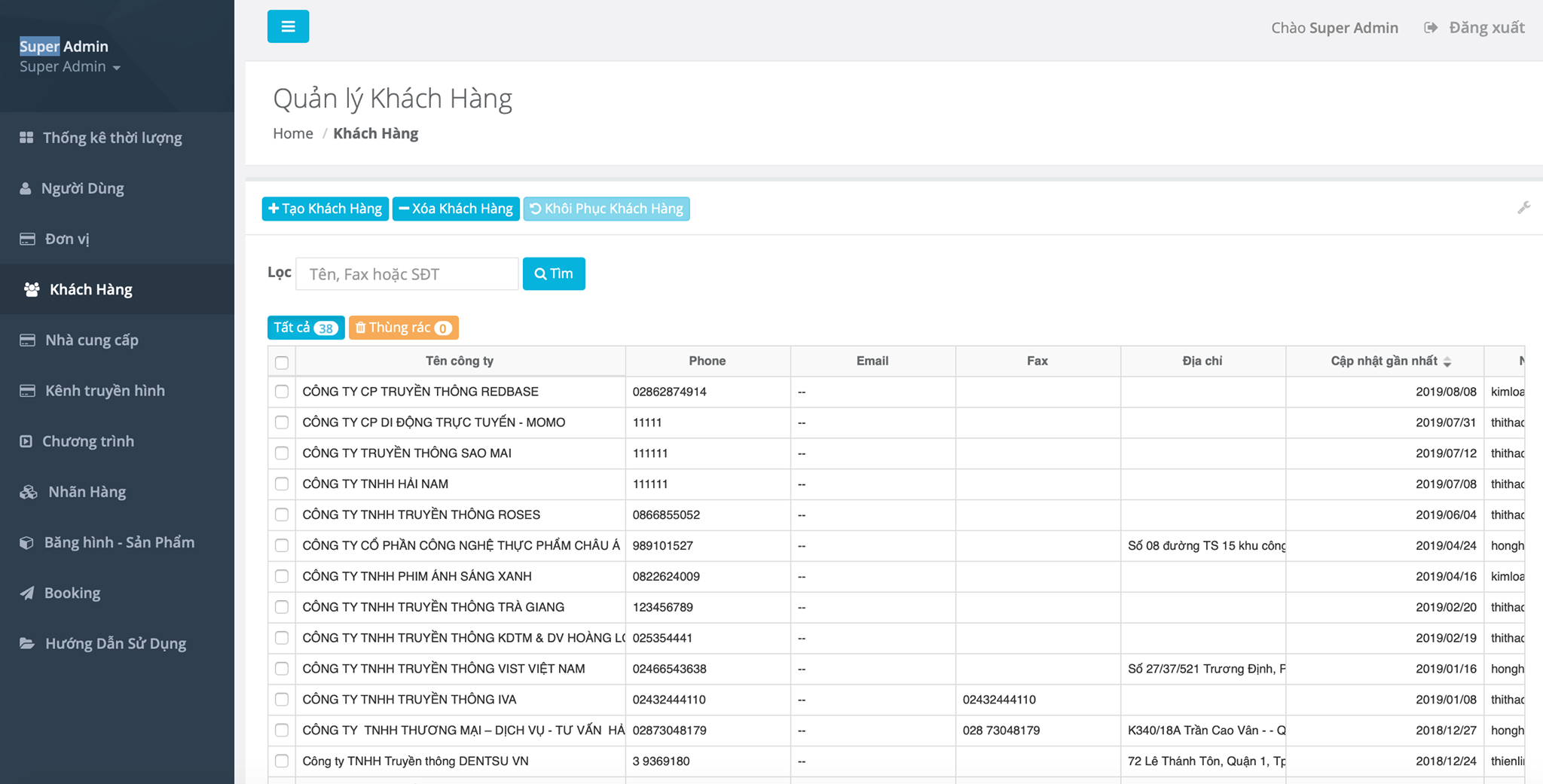Open Nhà cung cấp in sidebar menu
1543x784 pixels.
click(91, 340)
